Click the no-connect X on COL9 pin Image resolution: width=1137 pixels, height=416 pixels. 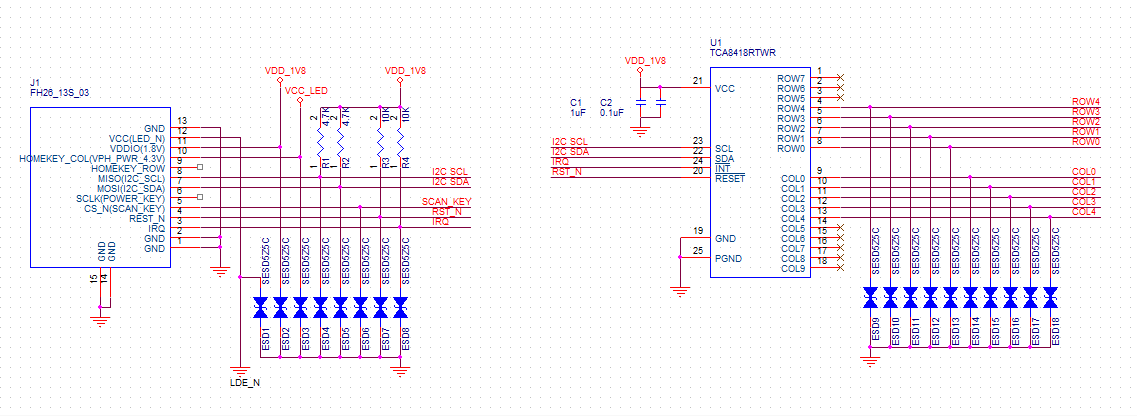840,267
